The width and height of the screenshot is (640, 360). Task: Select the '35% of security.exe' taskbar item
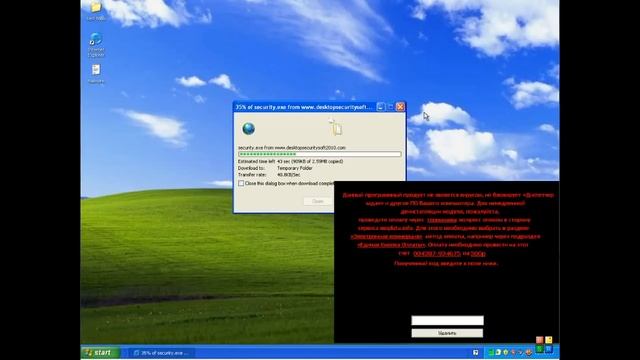click(x=161, y=353)
